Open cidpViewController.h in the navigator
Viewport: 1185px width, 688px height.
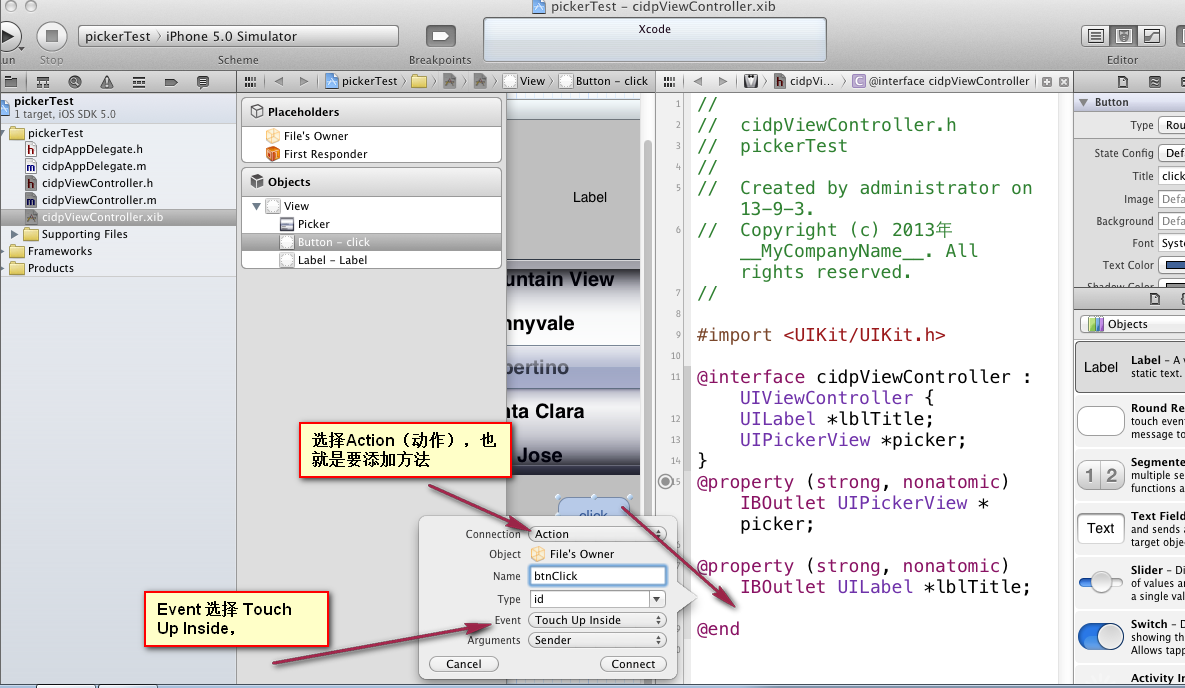97,183
